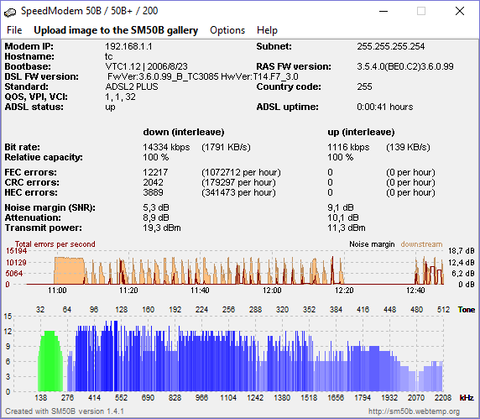Open the Help menu
Image resolution: width=480 pixels, height=419 pixels.
click(x=267, y=30)
